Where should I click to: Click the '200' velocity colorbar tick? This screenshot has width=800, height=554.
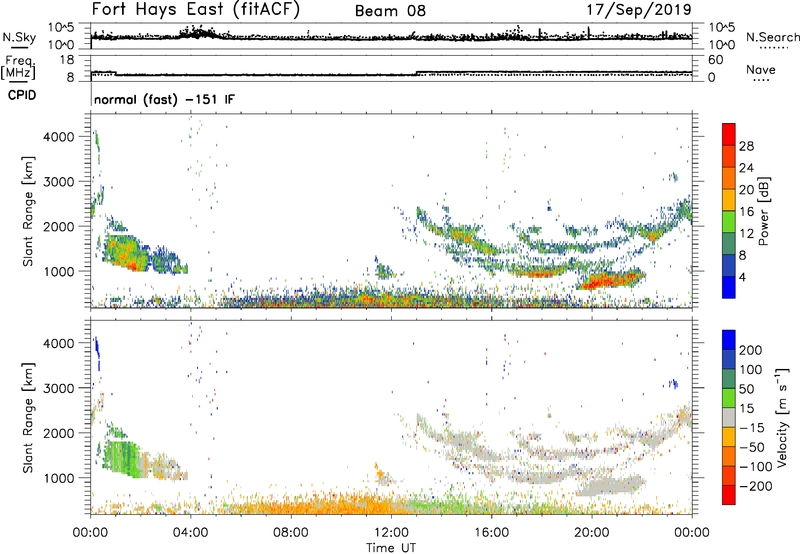coord(751,350)
